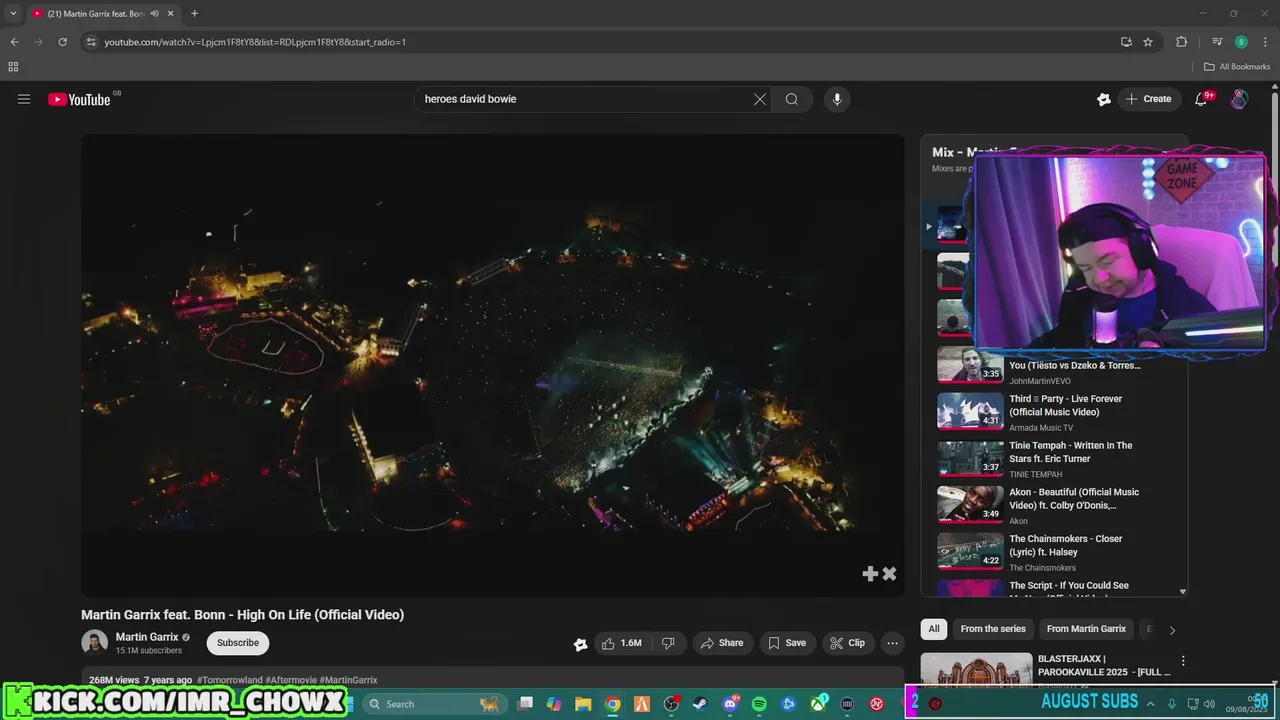Start voice search with microphone
Viewport: 1280px width, 720px height.
(837, 99)
